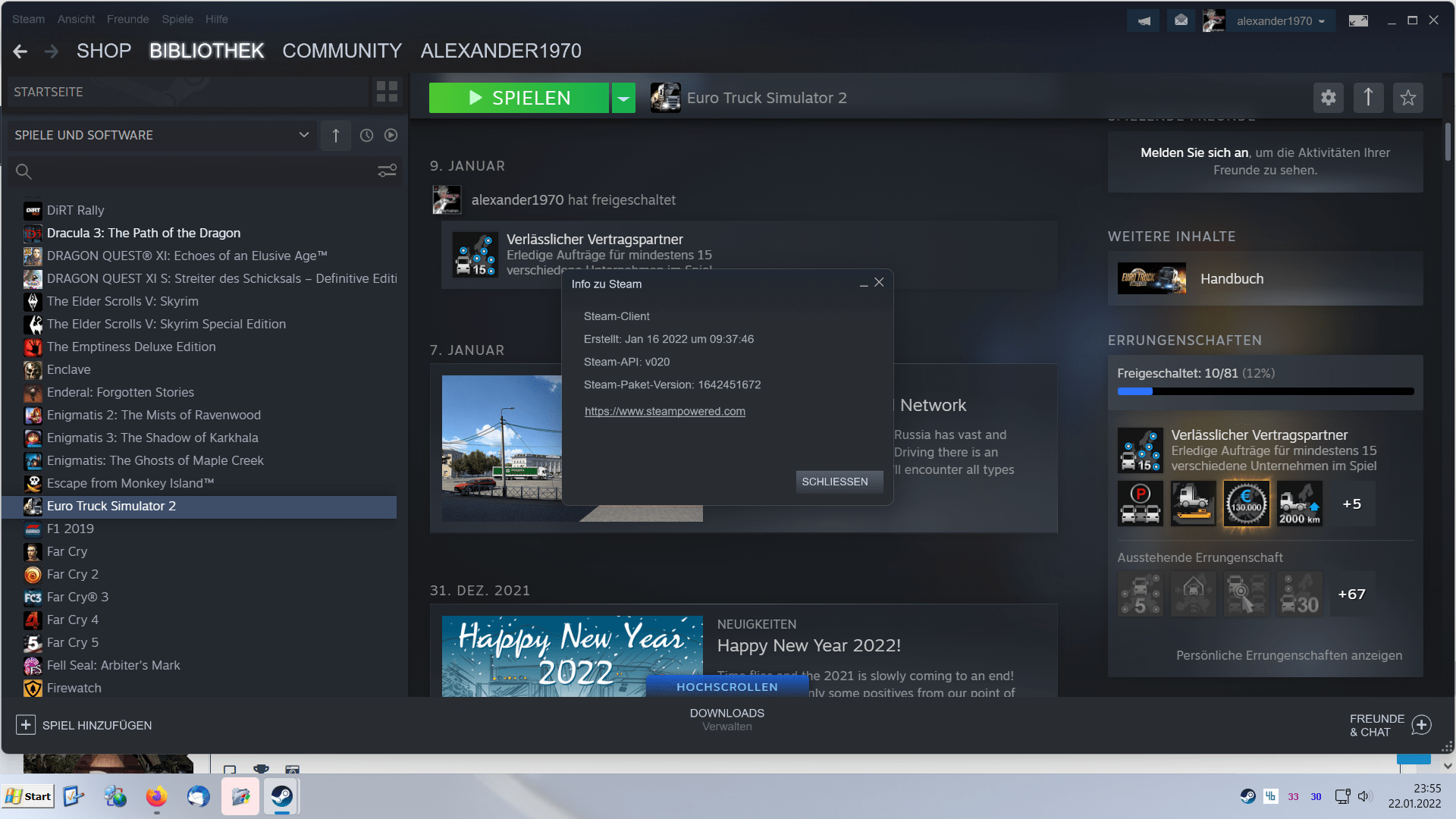The height and width of the screenshot is (819, 1456).
Task: Switch to the SHOP tab
Action: tap(104, 51)
